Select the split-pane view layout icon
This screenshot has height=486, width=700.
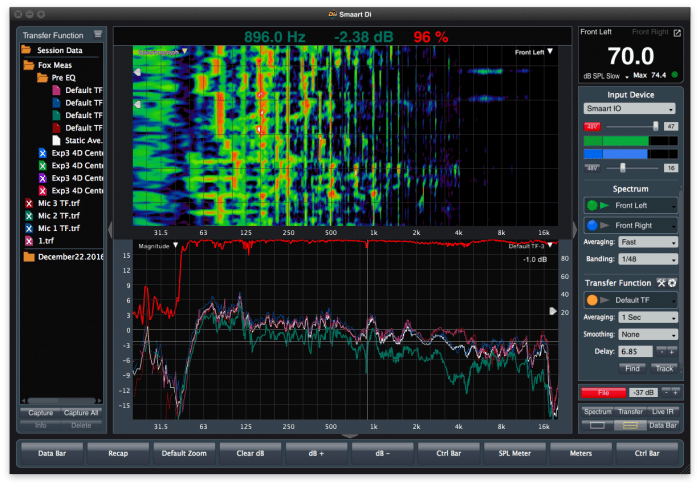(630, 425)
